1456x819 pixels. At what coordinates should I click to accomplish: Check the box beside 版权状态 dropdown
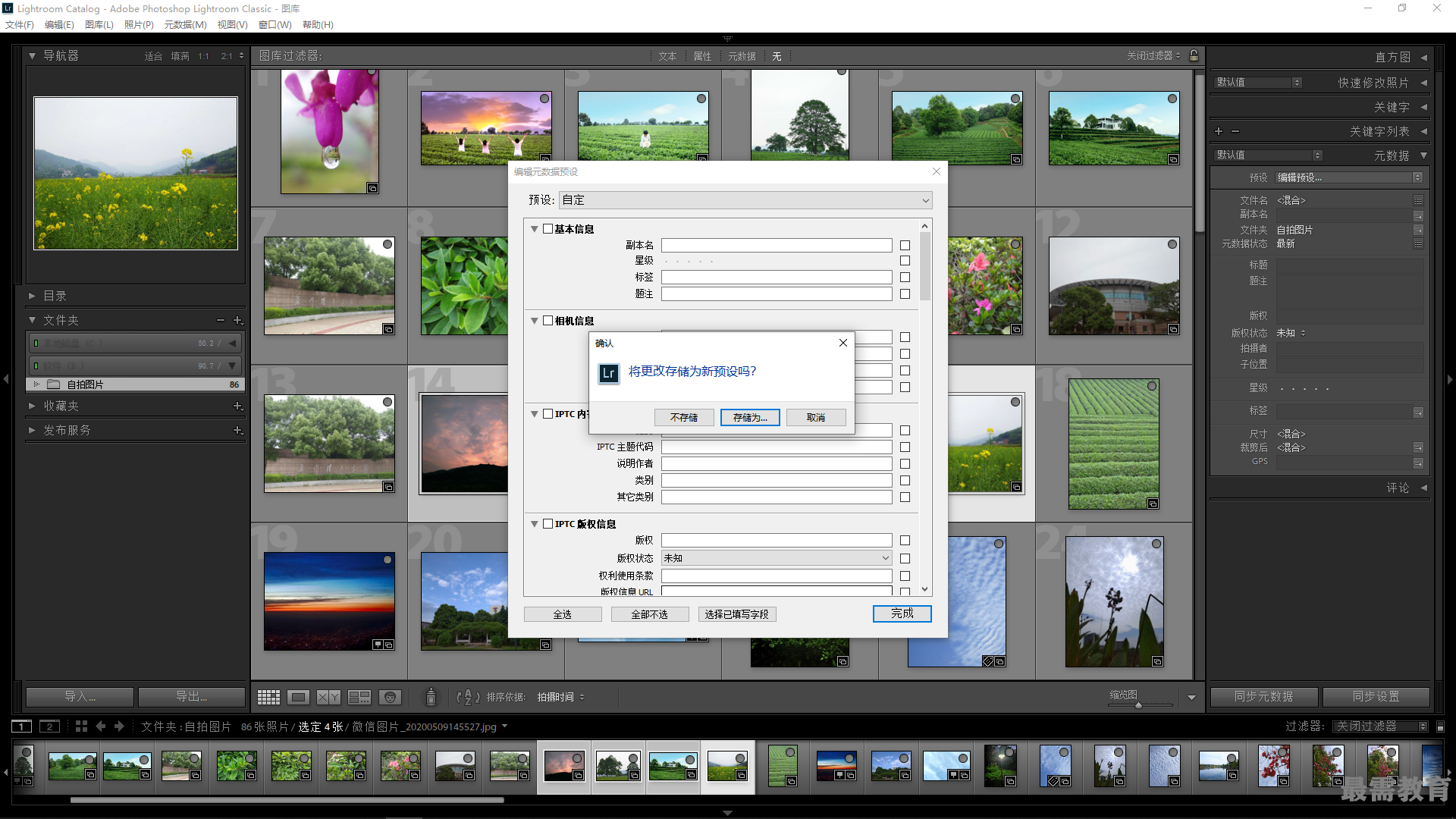905,558
